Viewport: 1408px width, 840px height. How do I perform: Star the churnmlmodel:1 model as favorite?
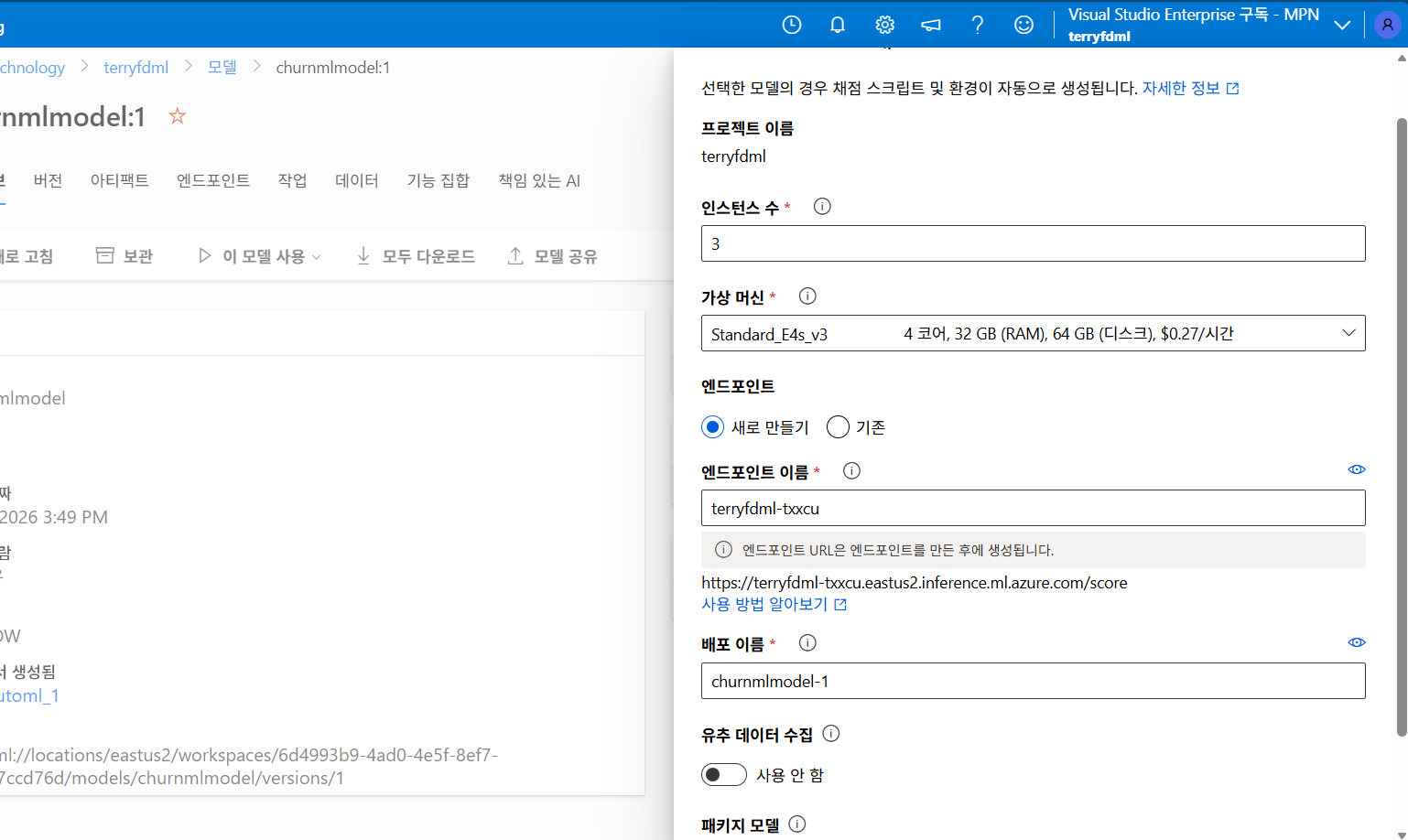click(177, 116)
